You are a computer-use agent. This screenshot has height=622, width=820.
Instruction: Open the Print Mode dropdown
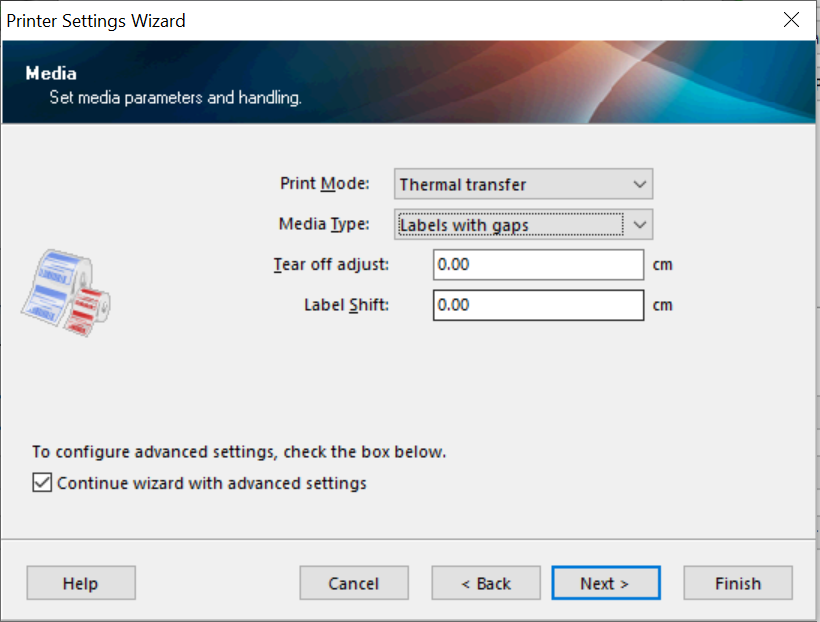[522, 184]
